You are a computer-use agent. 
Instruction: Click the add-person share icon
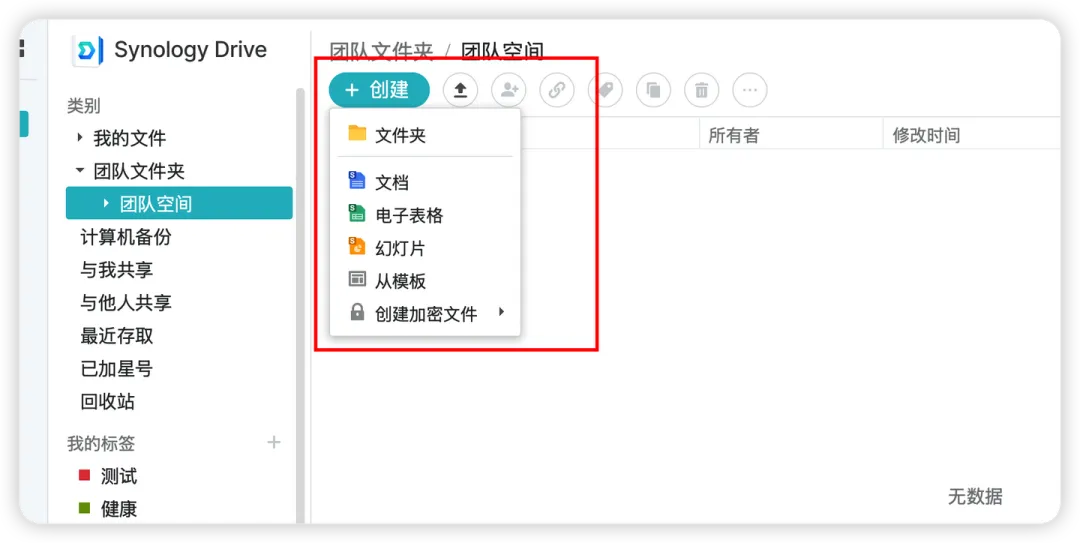pos(508,90)
